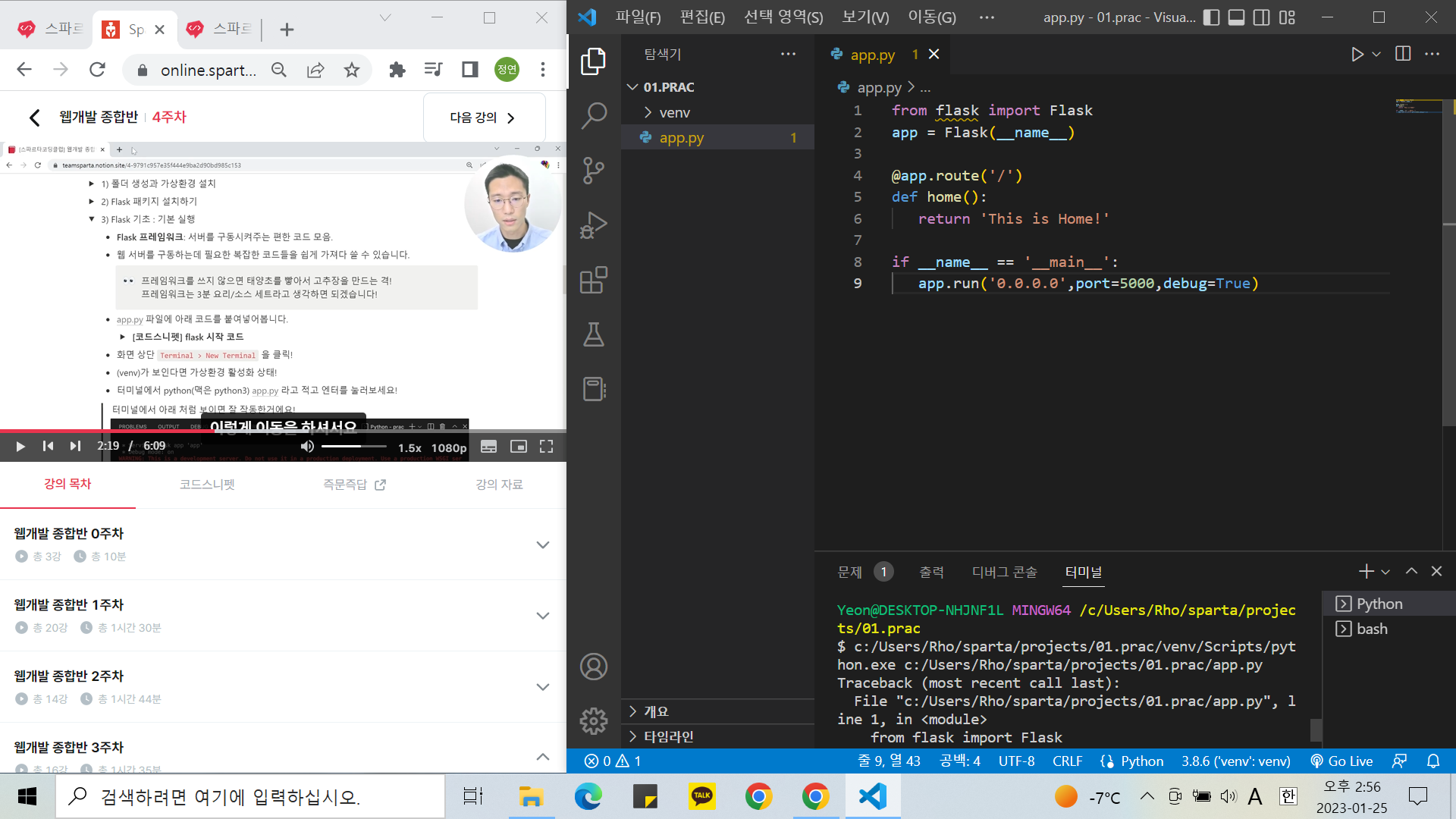The image size is (1456, 819).
Task: Open the Windows taskbar search box
Action: [x=250, y=796]
